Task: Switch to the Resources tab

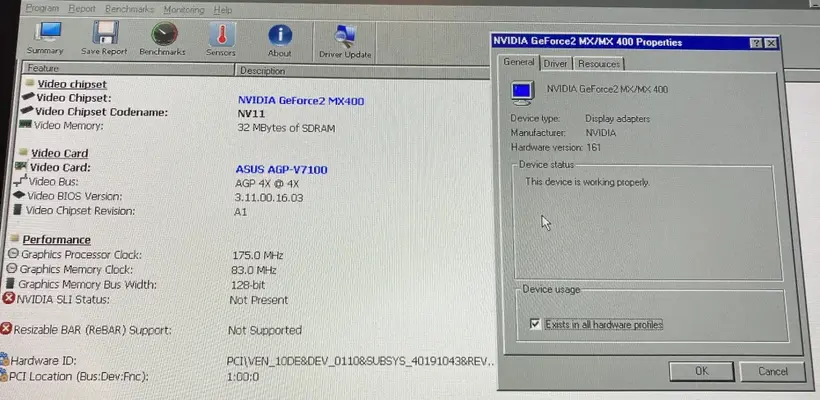Action: pos(598,63)
